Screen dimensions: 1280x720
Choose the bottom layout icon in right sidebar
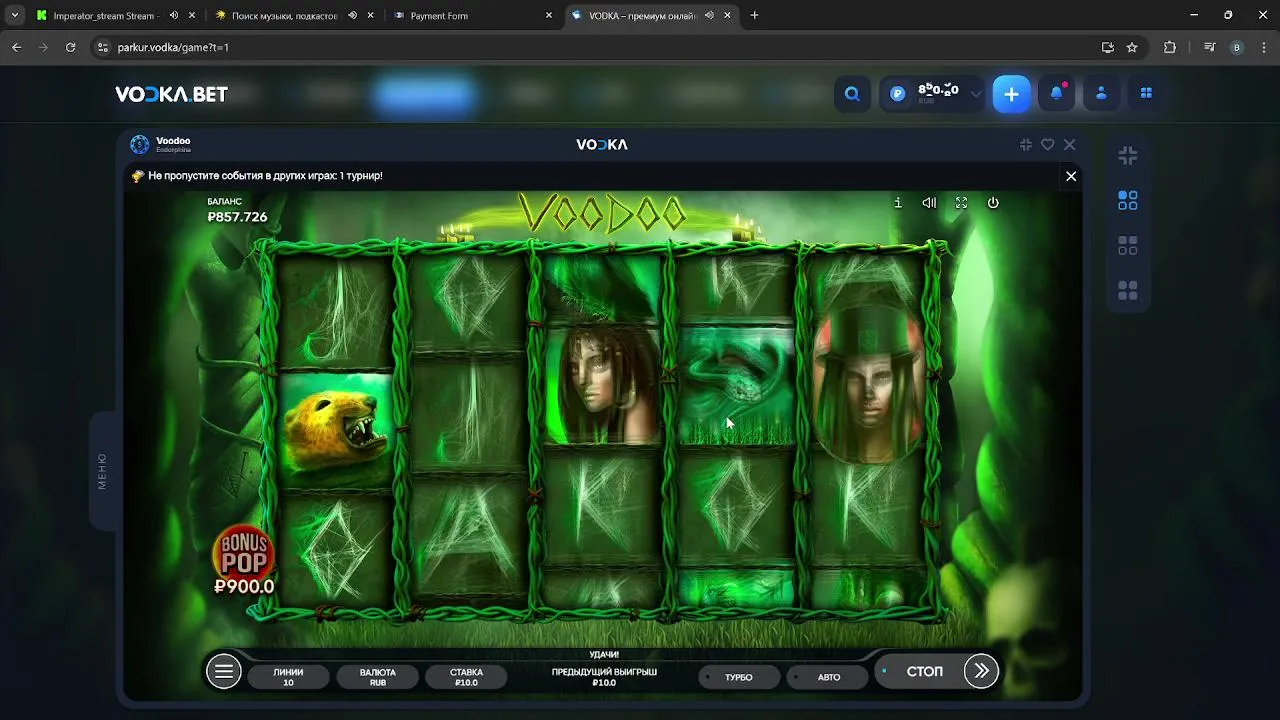(1128, 291)
